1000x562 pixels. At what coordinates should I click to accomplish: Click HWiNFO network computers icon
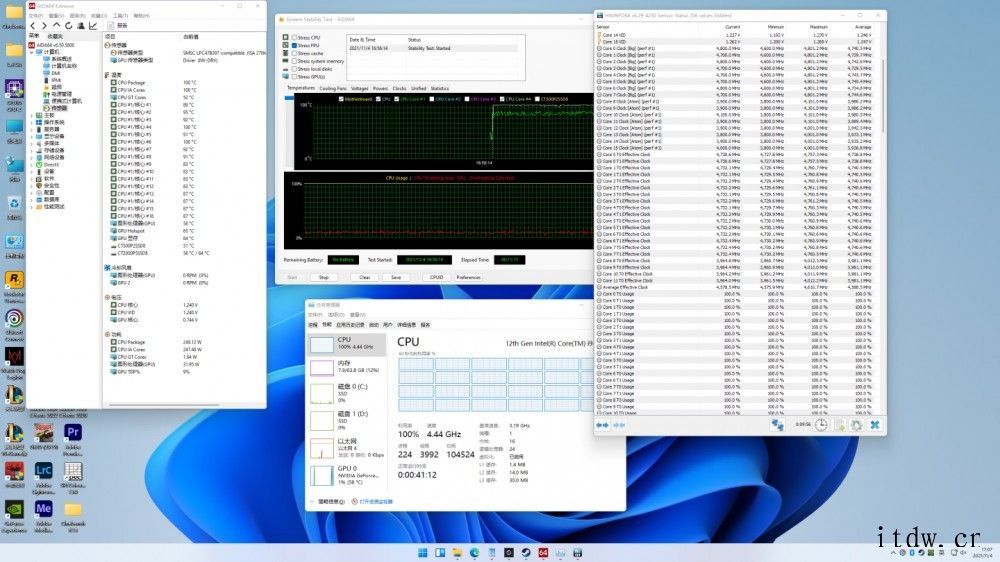(777, 425)
